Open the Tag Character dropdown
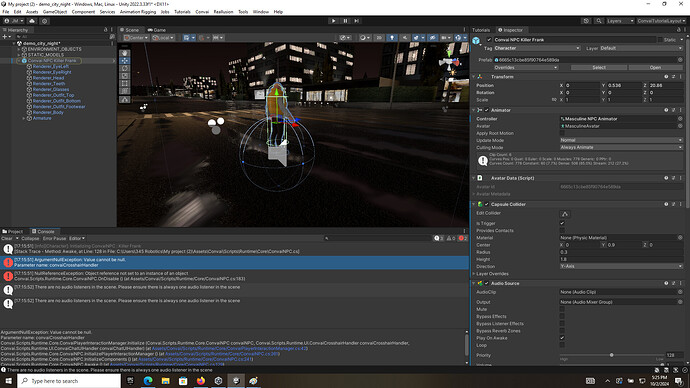 point(537,48)
